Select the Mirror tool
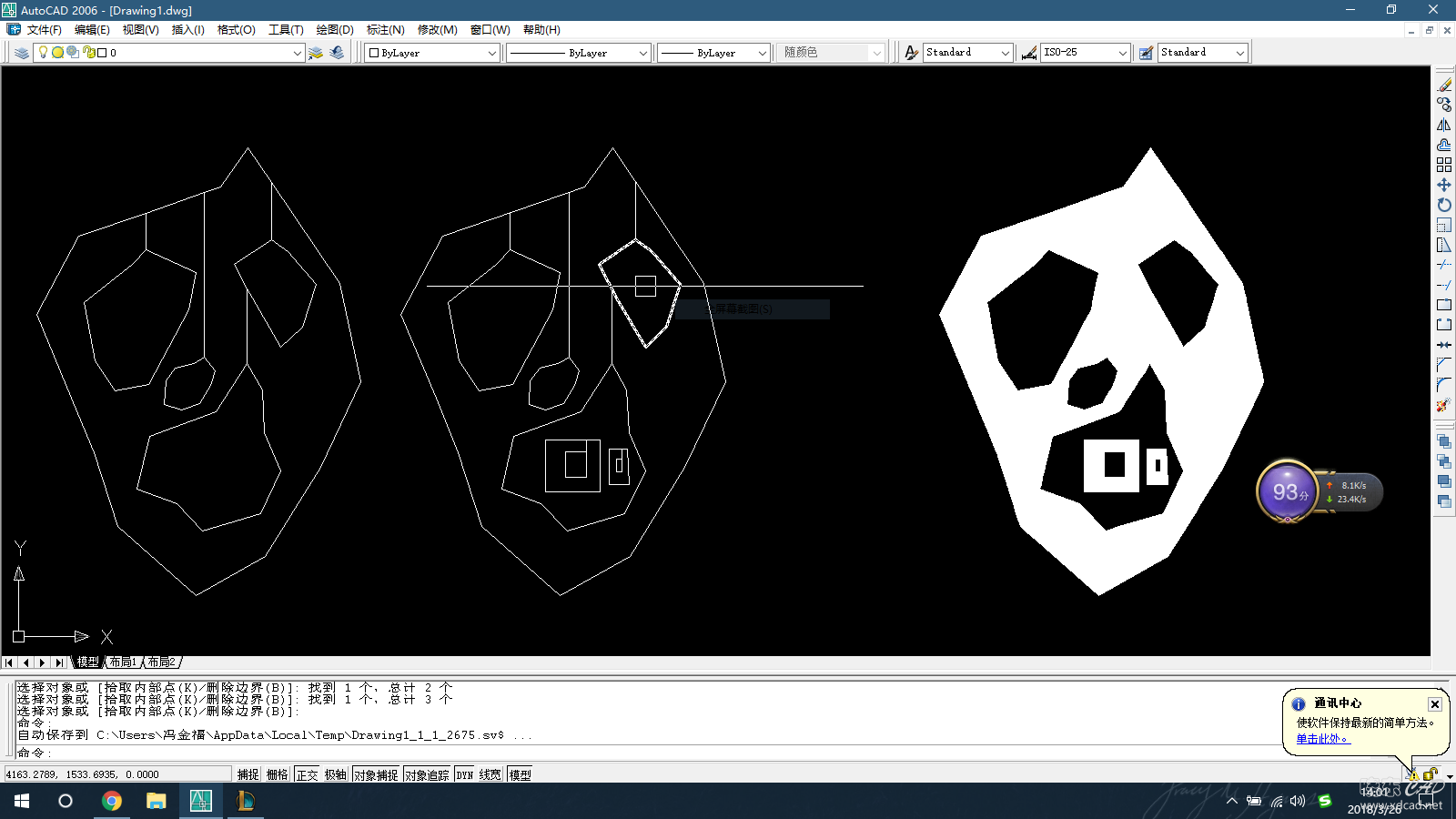1456x819 pixels. (x=1444, y=125)
